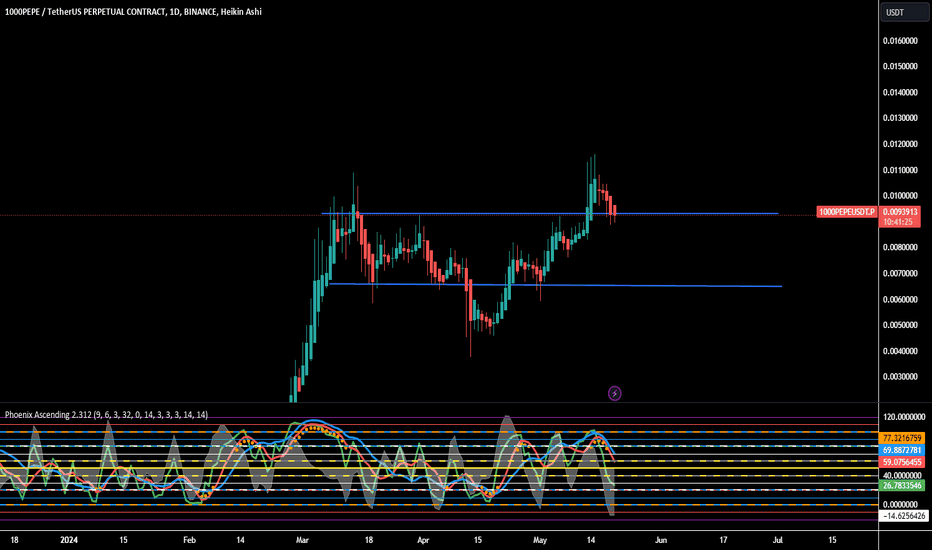
Task: Click the 2024 year label on time axis
Action: click(69, 540)
